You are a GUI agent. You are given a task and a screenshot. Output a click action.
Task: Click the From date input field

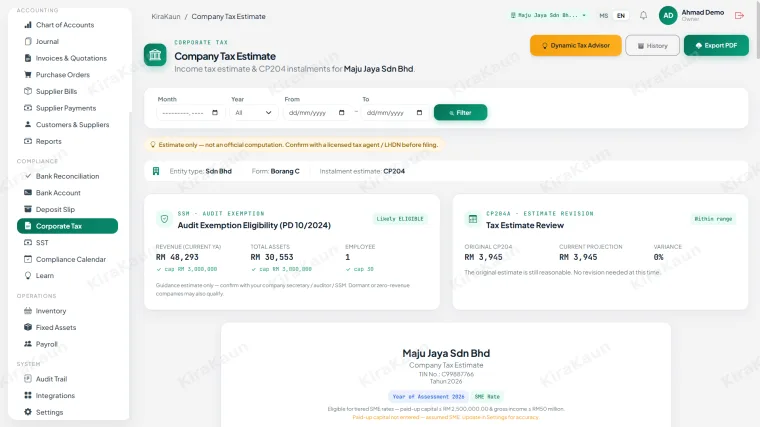[x=317, y=112]
